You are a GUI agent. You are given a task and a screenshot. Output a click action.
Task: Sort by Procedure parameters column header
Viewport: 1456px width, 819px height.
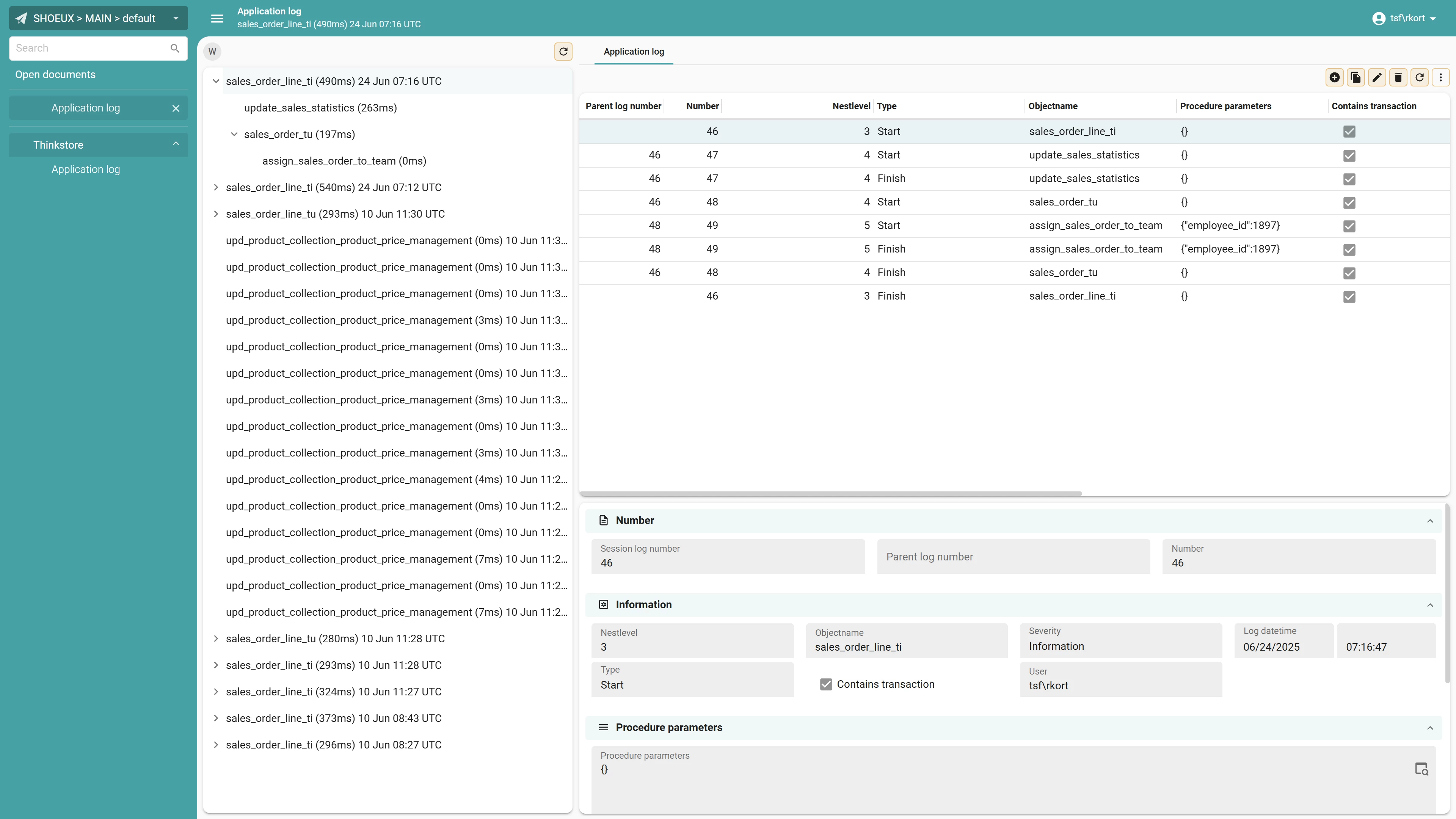pos(1225,106)
